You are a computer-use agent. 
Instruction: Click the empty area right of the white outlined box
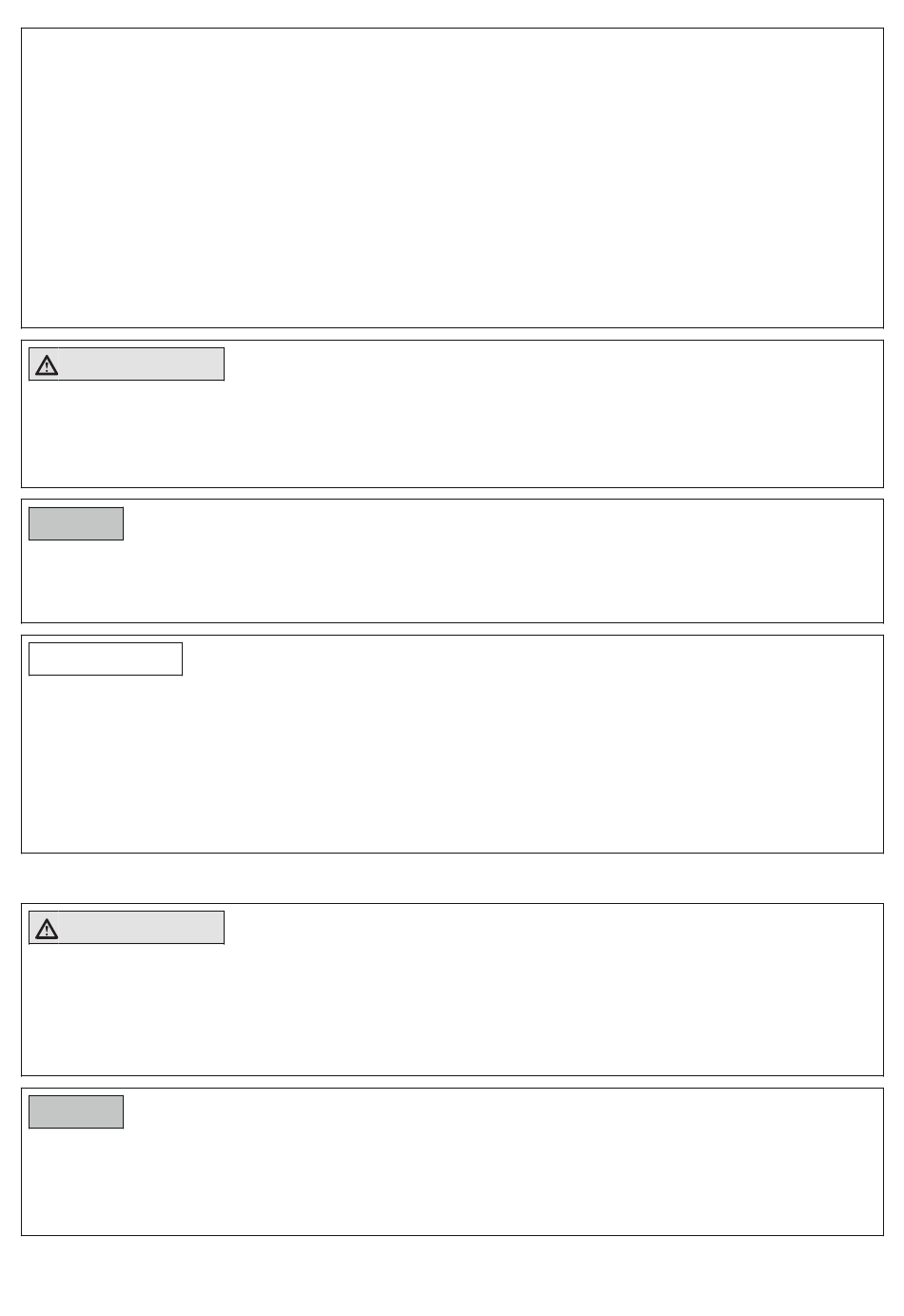tap(532, 658)
